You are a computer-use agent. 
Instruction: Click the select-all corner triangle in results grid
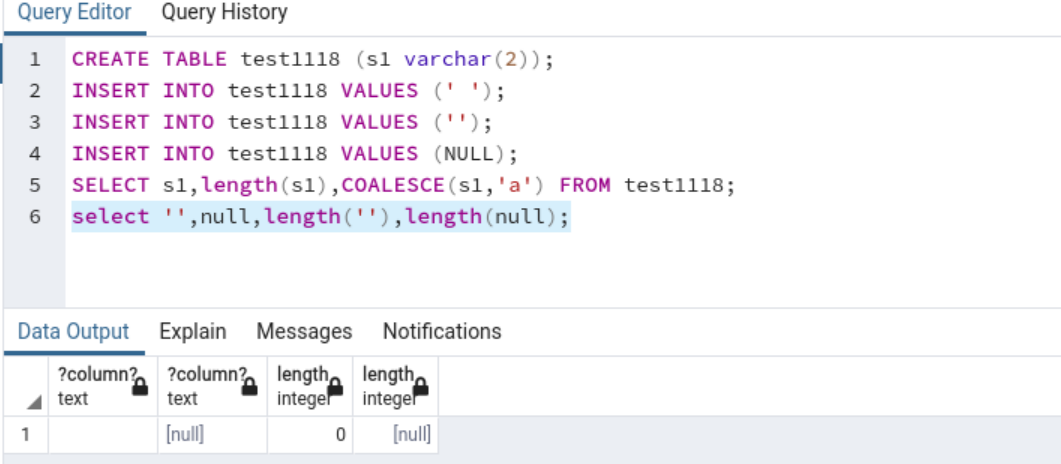[x=35, y=402]
